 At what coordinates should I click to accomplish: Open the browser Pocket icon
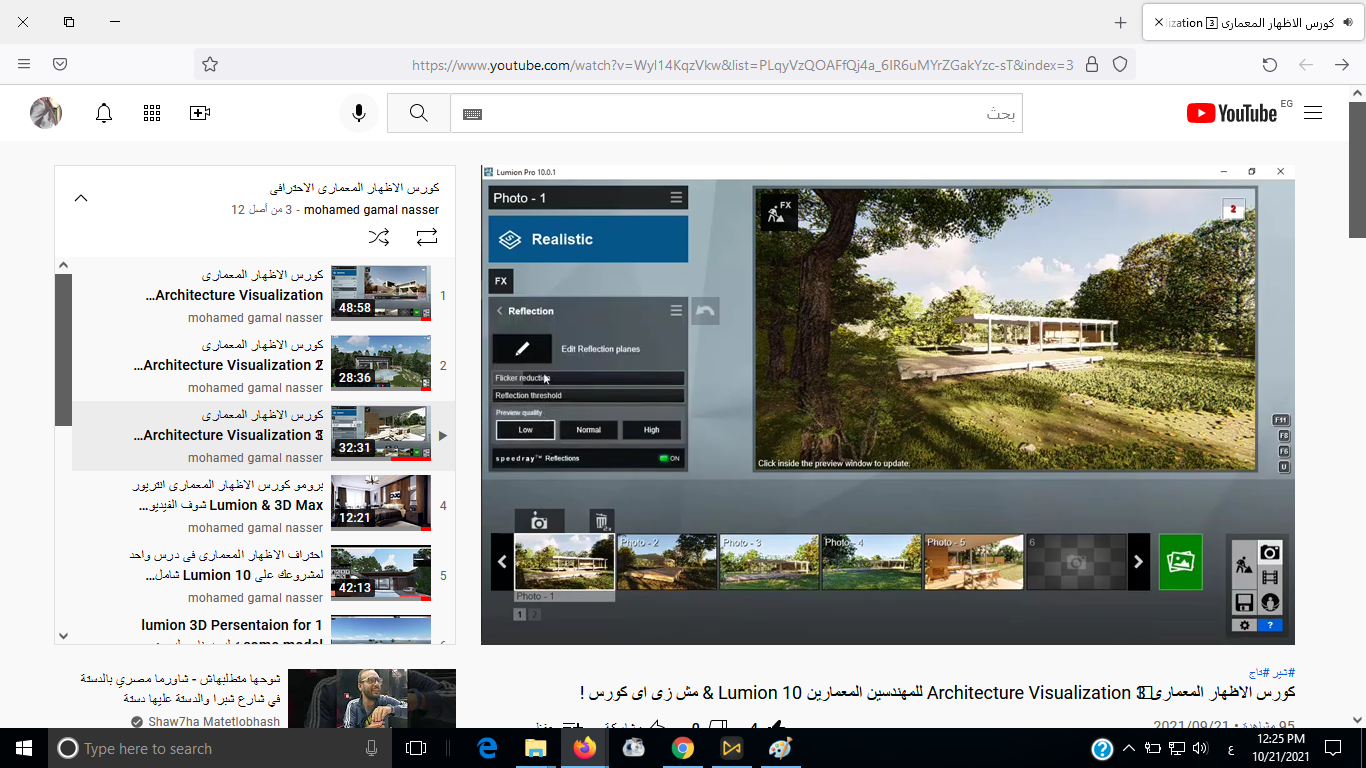pyautogui.click(x=60, y=64)
